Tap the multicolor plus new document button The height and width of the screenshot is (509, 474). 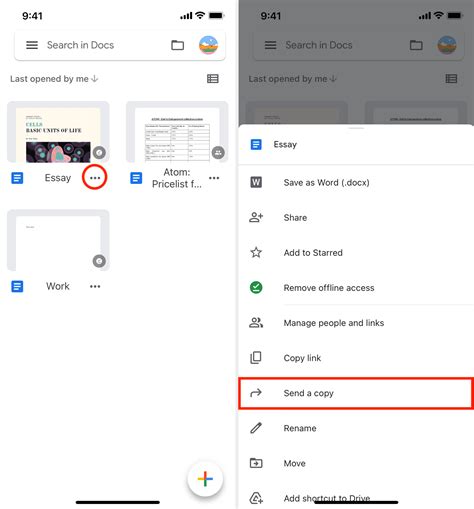pyautogui.click(x=205, y=479)
